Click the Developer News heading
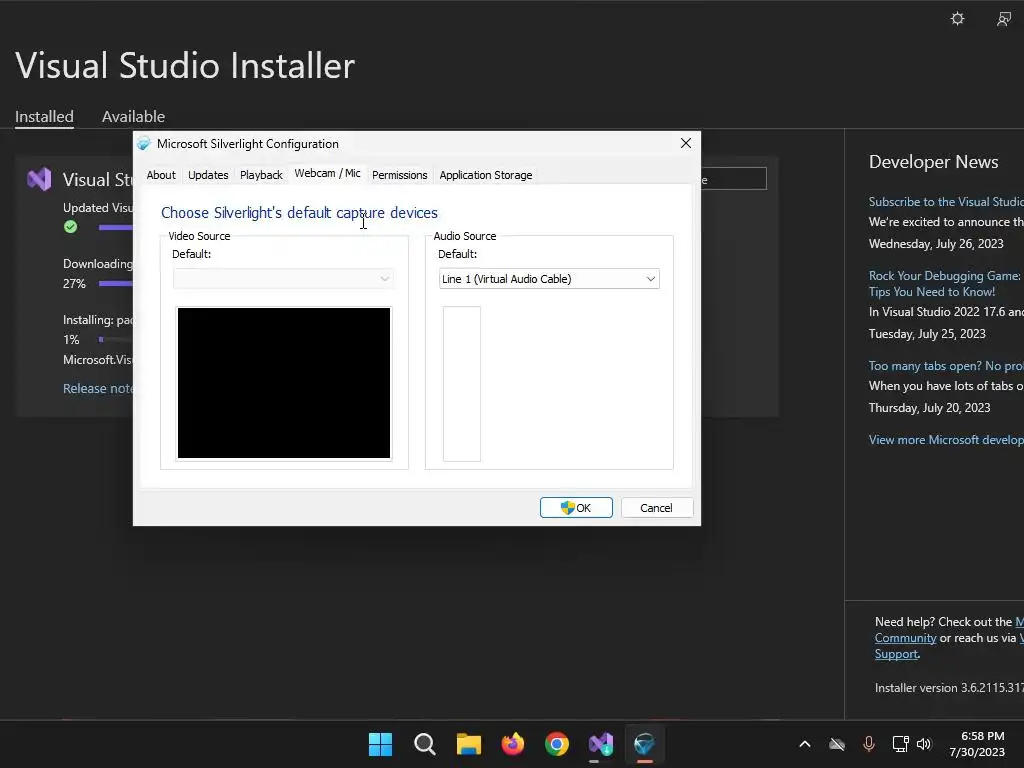 (x=933, y=162)
